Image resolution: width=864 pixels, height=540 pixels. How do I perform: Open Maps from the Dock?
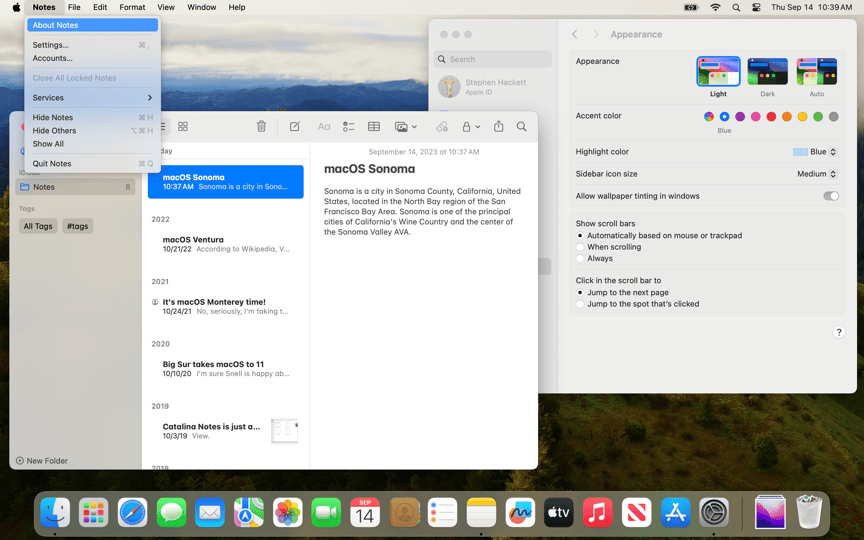(x=249, y=512)
